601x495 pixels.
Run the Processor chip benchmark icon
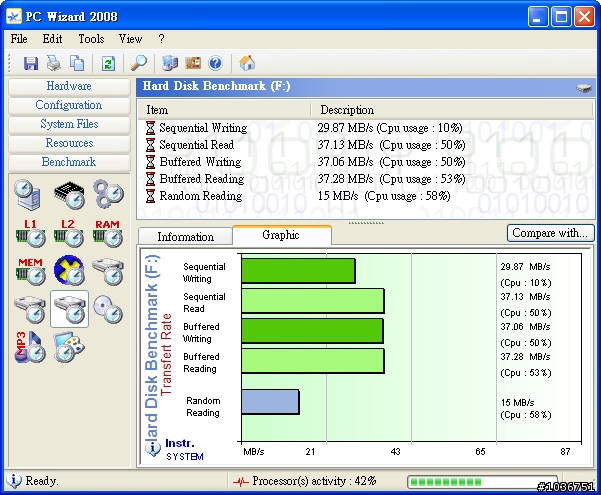pos(69,194)
